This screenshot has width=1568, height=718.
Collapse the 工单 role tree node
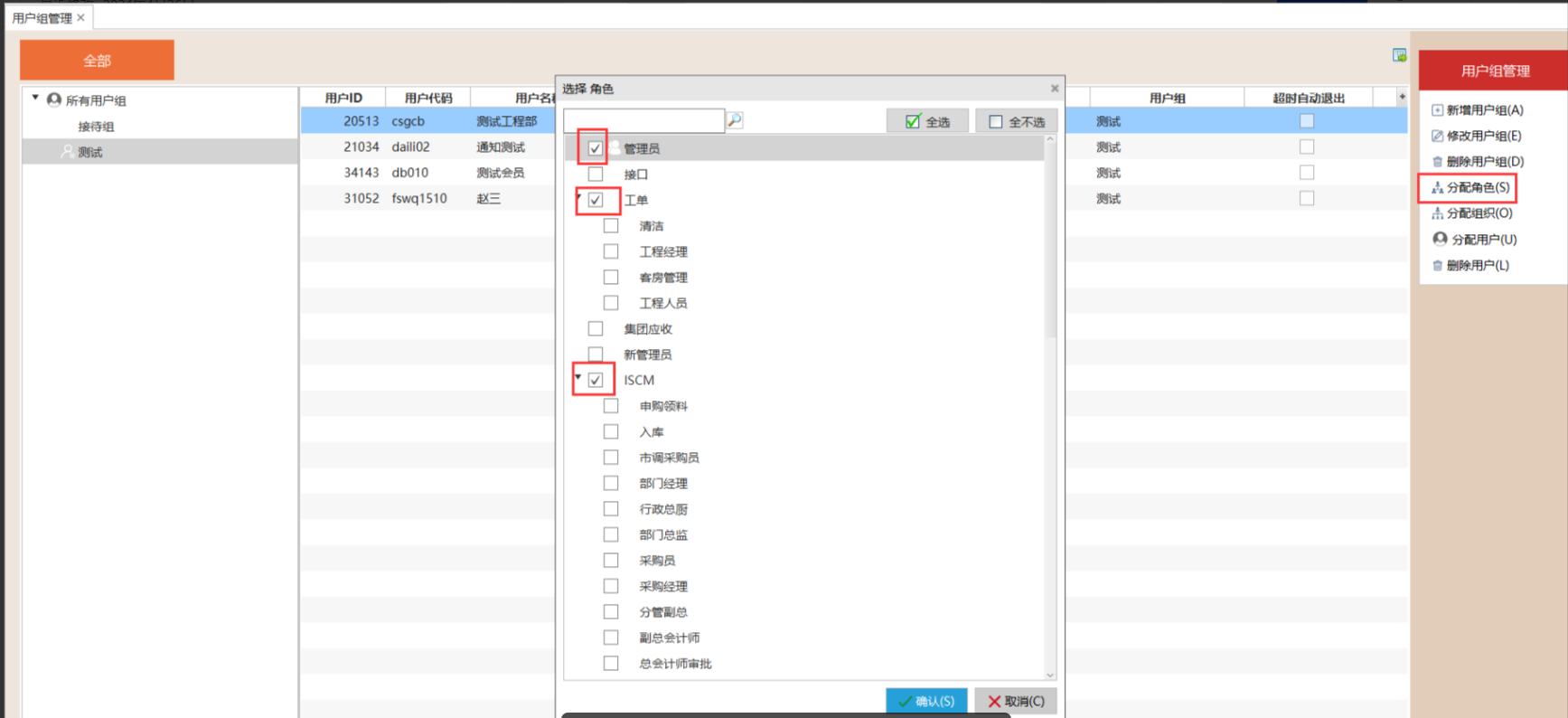click(x=578, y=197)
